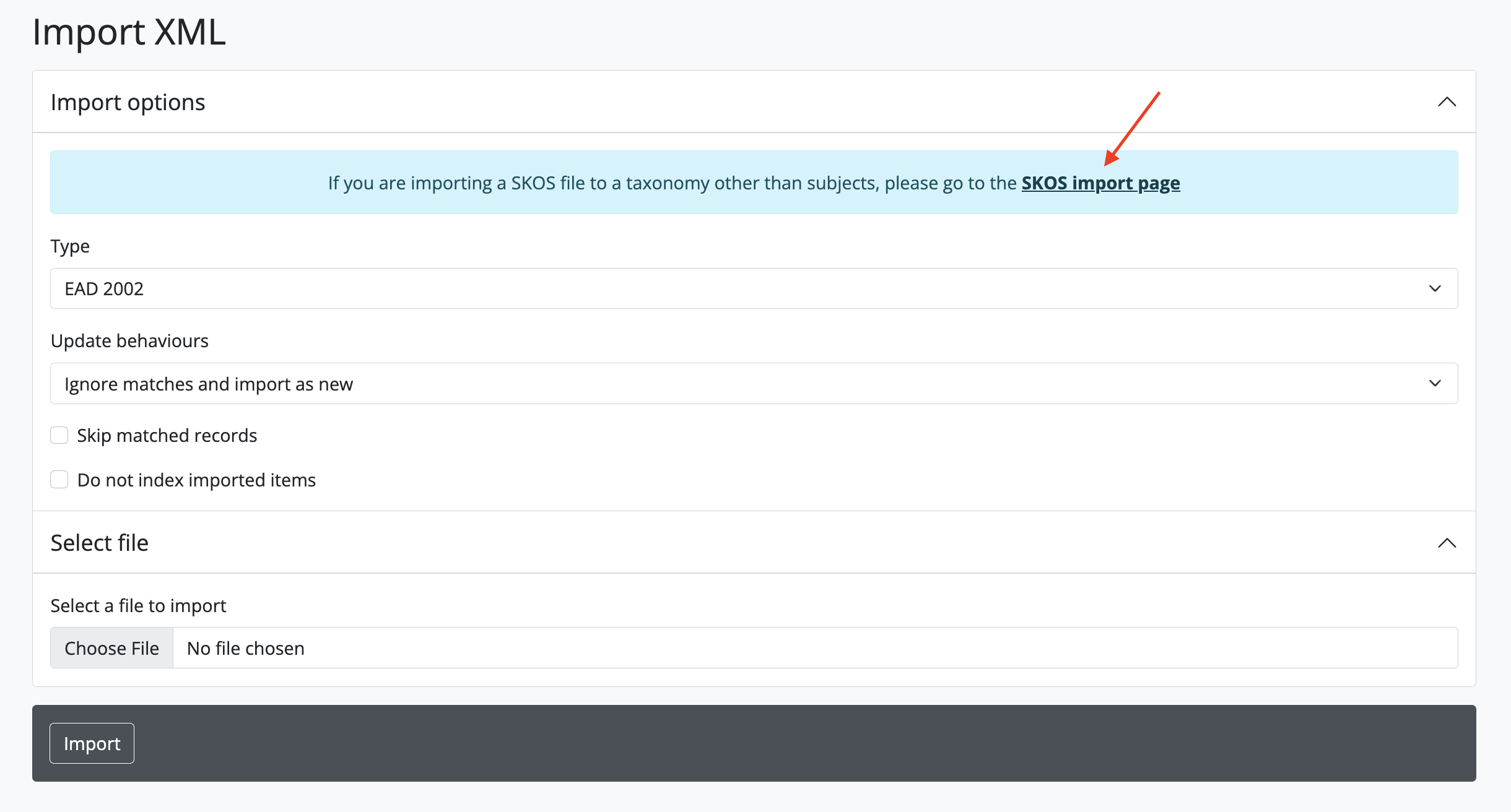Check Do not index imported items

[59, 480]
